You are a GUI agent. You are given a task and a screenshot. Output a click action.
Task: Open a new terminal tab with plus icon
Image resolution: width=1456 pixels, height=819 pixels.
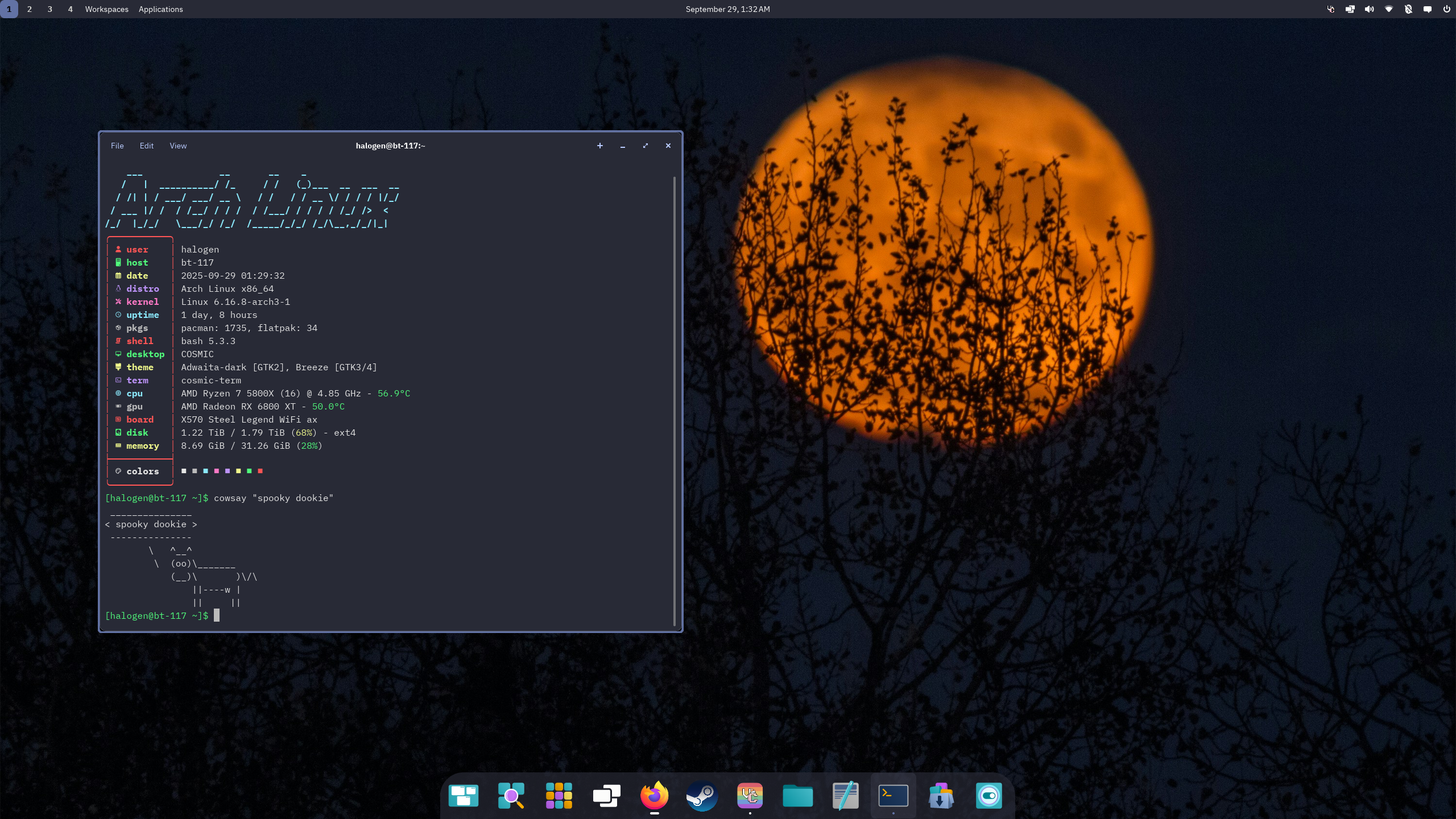[x=599, y=146]
